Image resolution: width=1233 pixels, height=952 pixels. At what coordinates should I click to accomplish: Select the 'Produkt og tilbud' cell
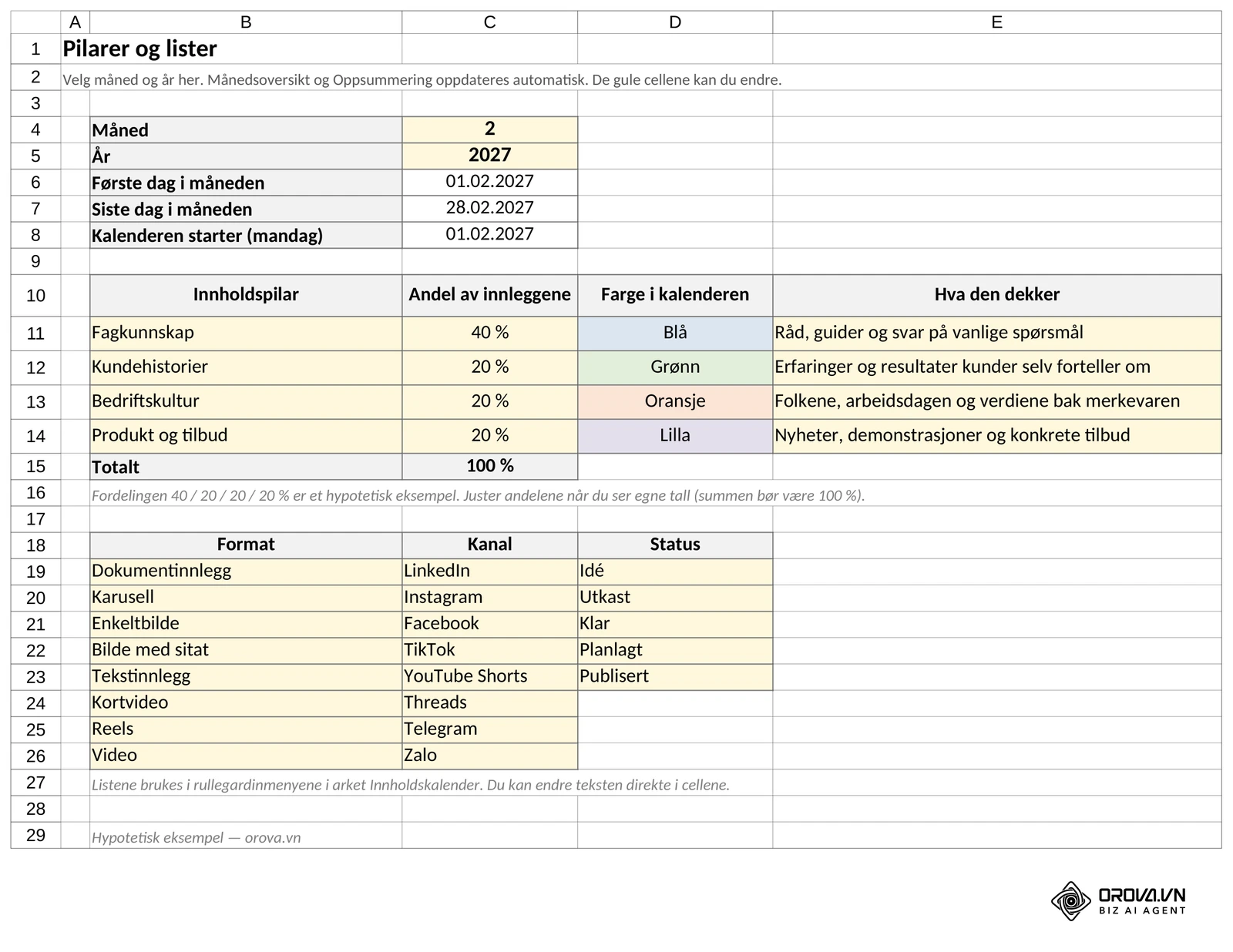(x=246, y=436)
